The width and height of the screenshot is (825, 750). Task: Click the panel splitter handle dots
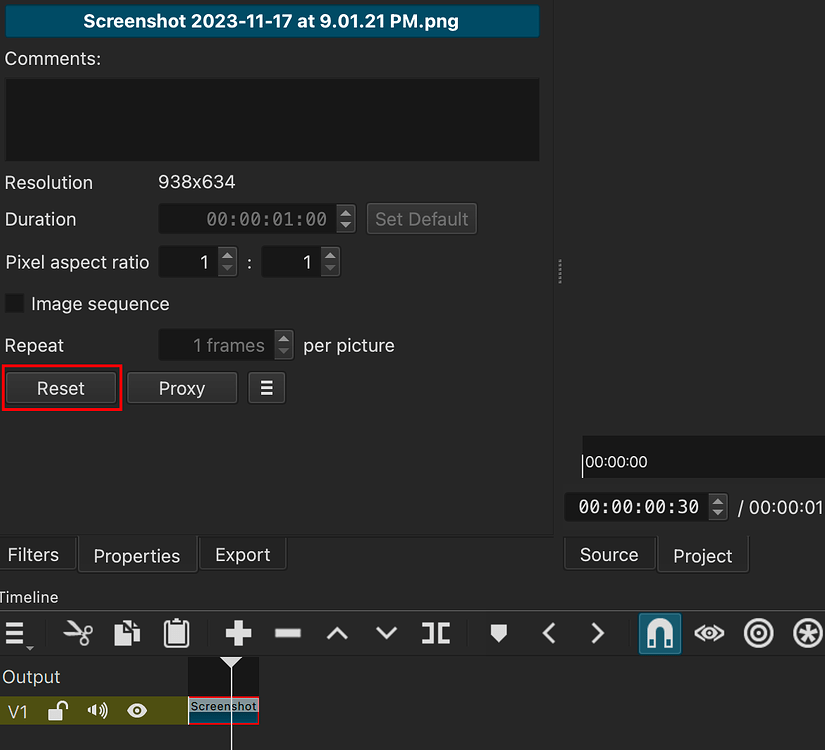[x=560, y=272]
